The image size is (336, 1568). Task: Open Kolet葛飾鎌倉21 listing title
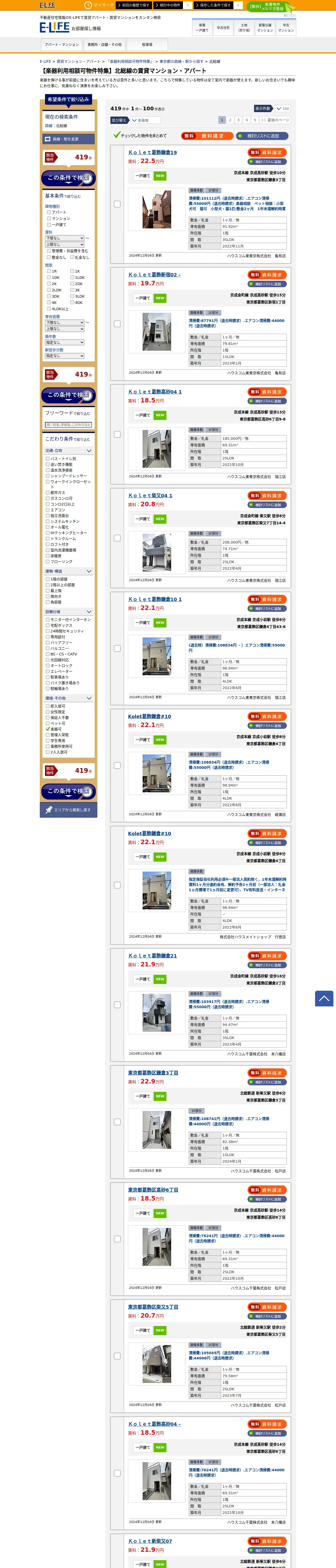(153, 955)
